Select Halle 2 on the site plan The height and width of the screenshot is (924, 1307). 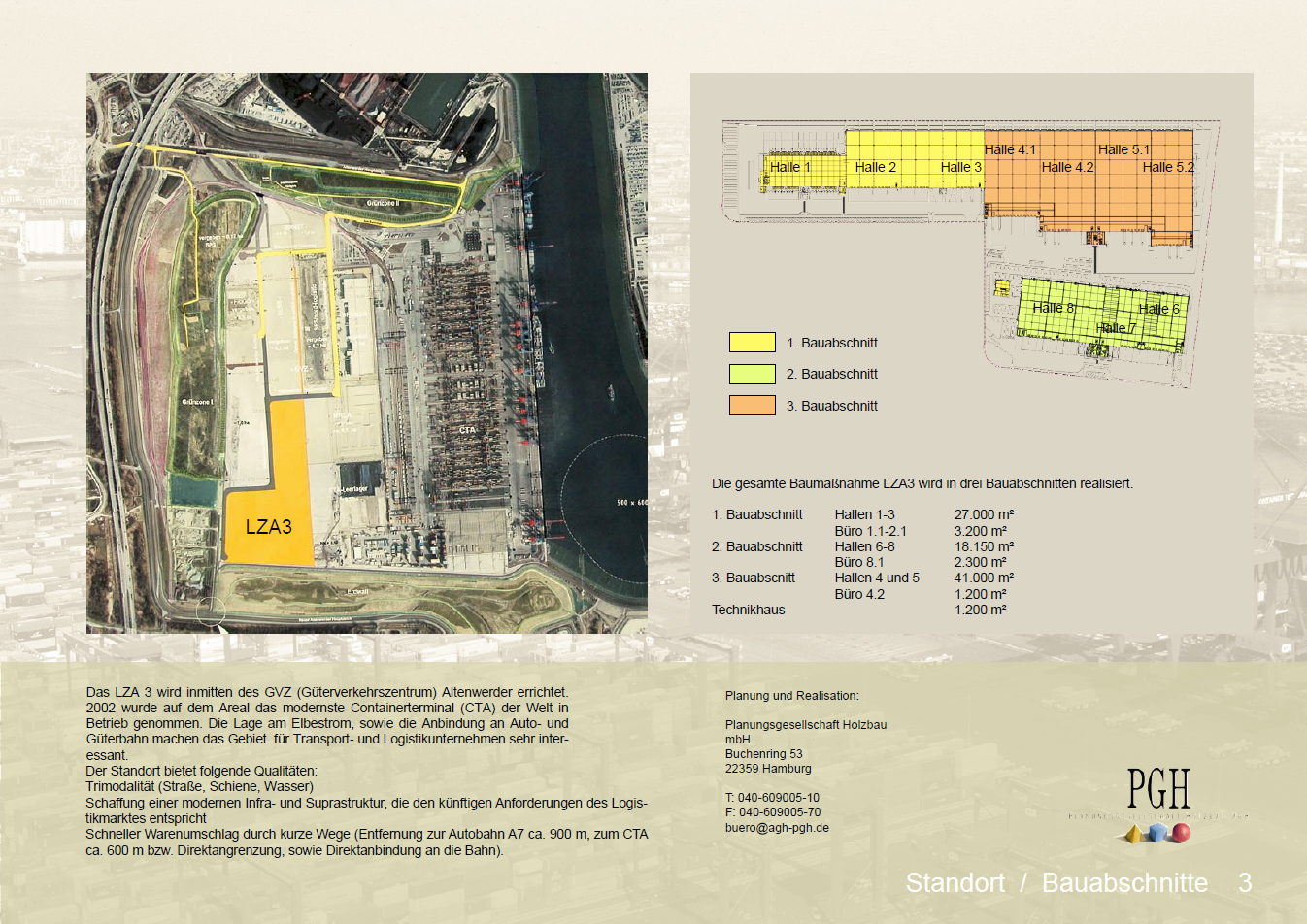(875, 167)
